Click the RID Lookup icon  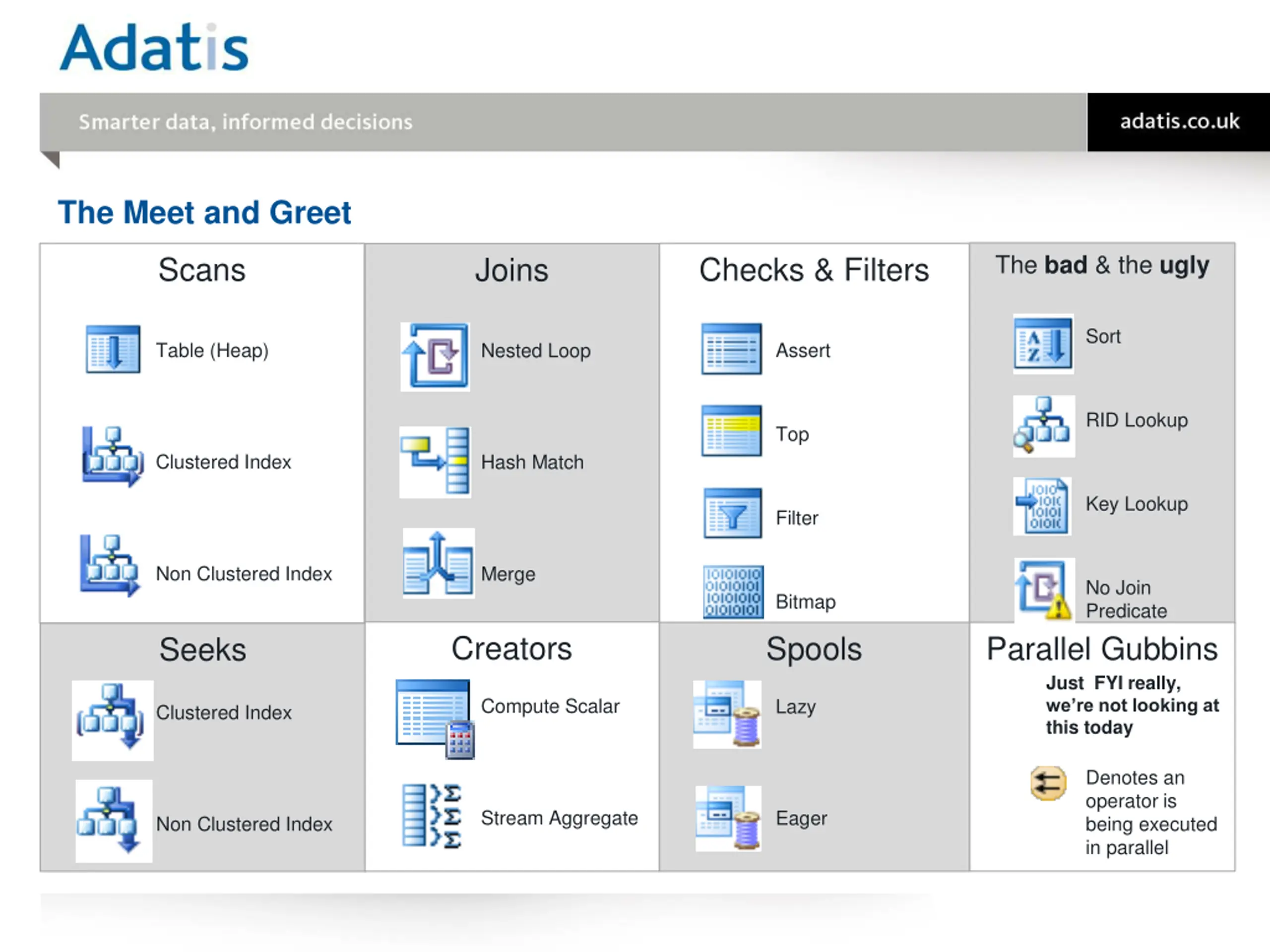pyautogui.click(x=1044, y=425)
